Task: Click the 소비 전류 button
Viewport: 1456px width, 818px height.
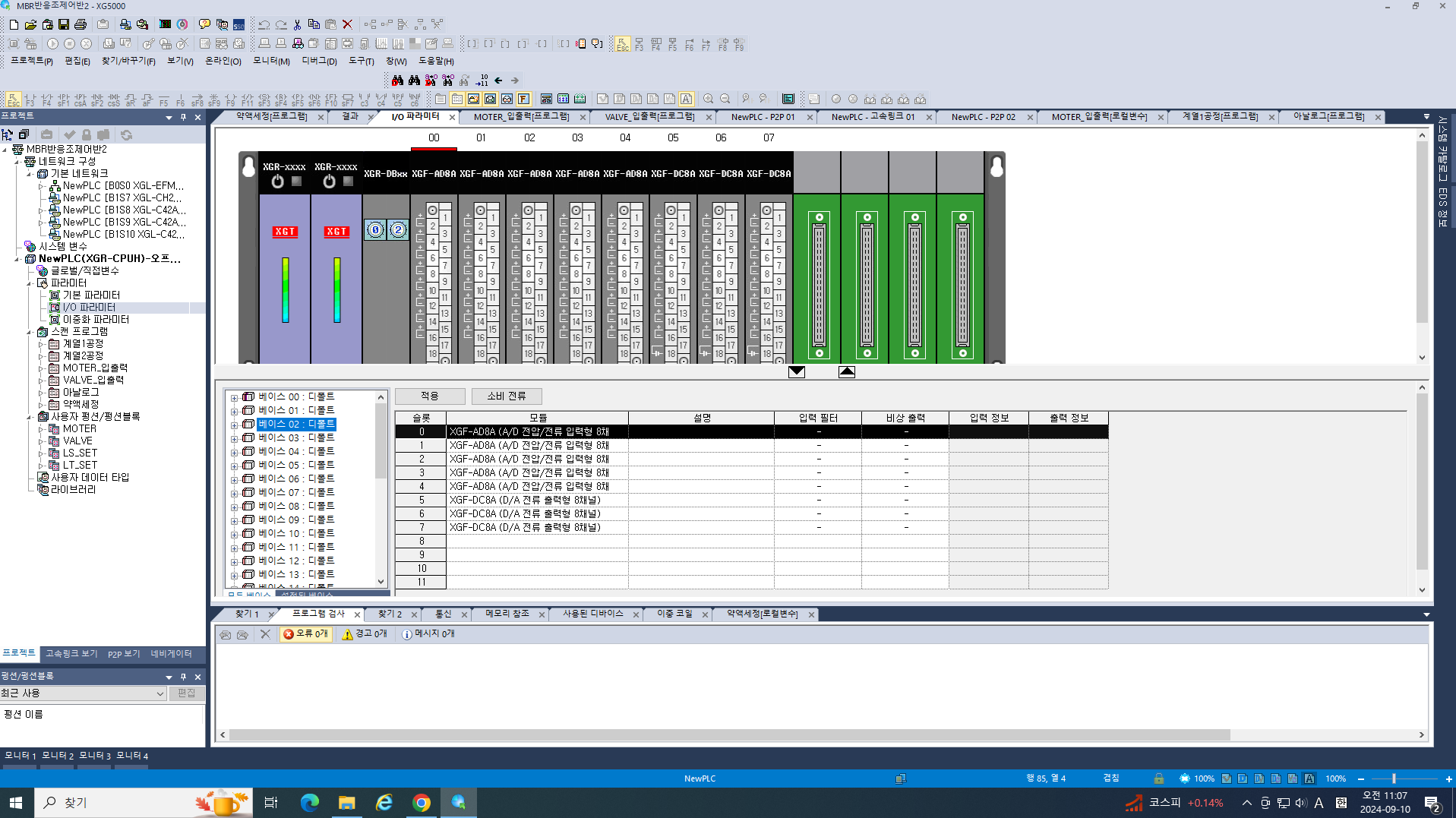Action: click(506, 396)
